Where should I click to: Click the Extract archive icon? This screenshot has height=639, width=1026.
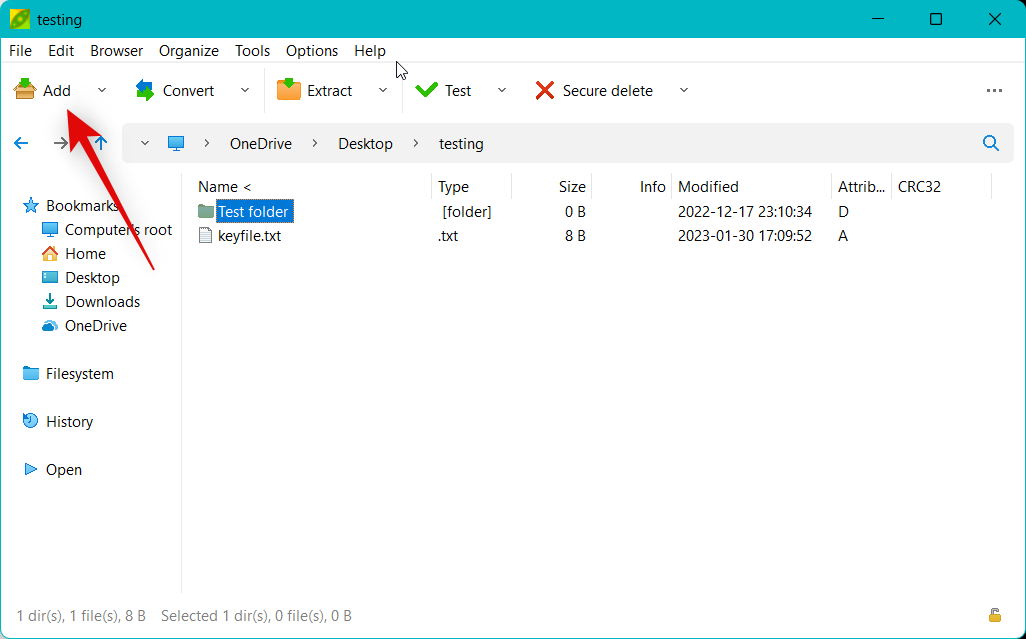tap(289, 90)
